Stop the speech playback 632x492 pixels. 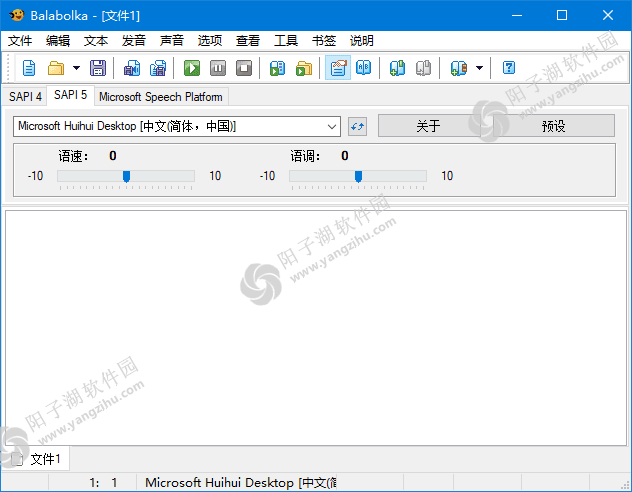(244, 68)
